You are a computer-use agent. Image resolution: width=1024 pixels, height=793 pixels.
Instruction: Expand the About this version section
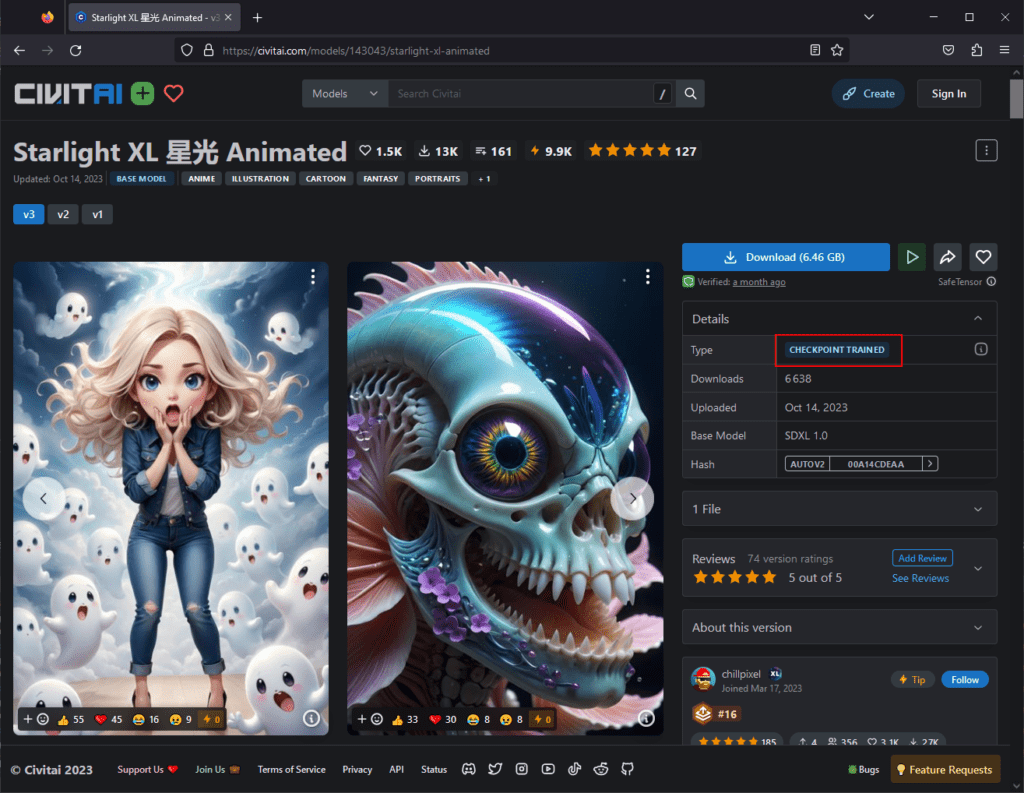coord(839,628)
